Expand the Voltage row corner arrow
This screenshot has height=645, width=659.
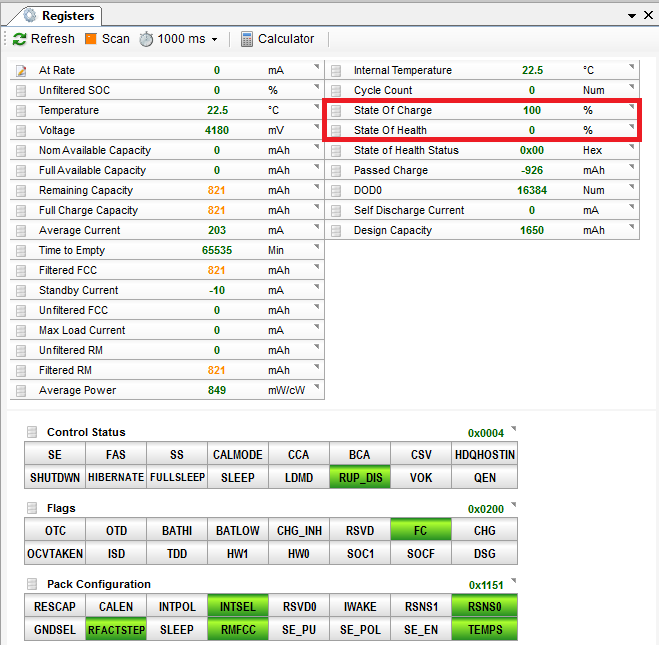pos(316,126)
